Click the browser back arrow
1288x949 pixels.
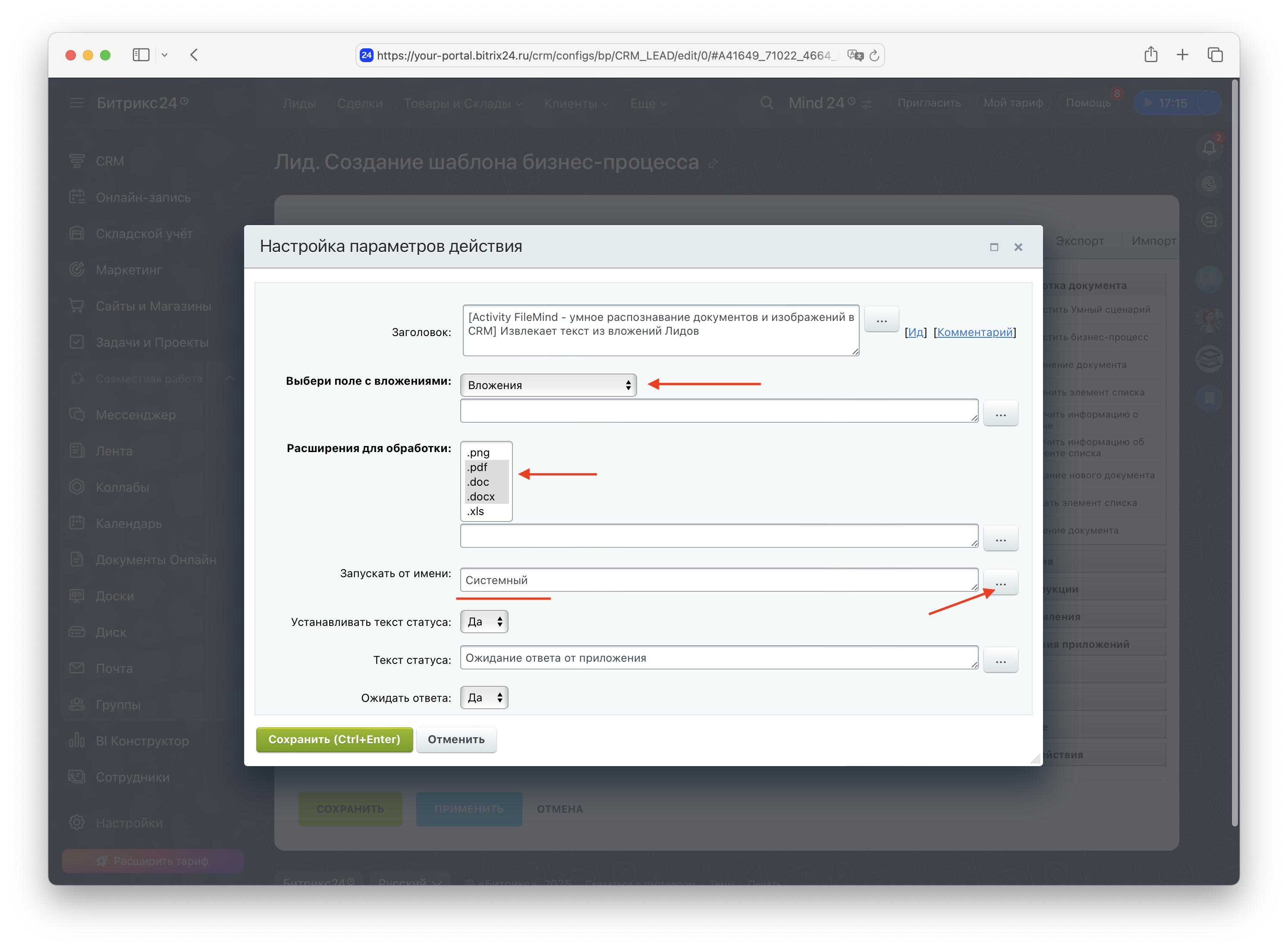pyautogui.click(x=194, y=55)
